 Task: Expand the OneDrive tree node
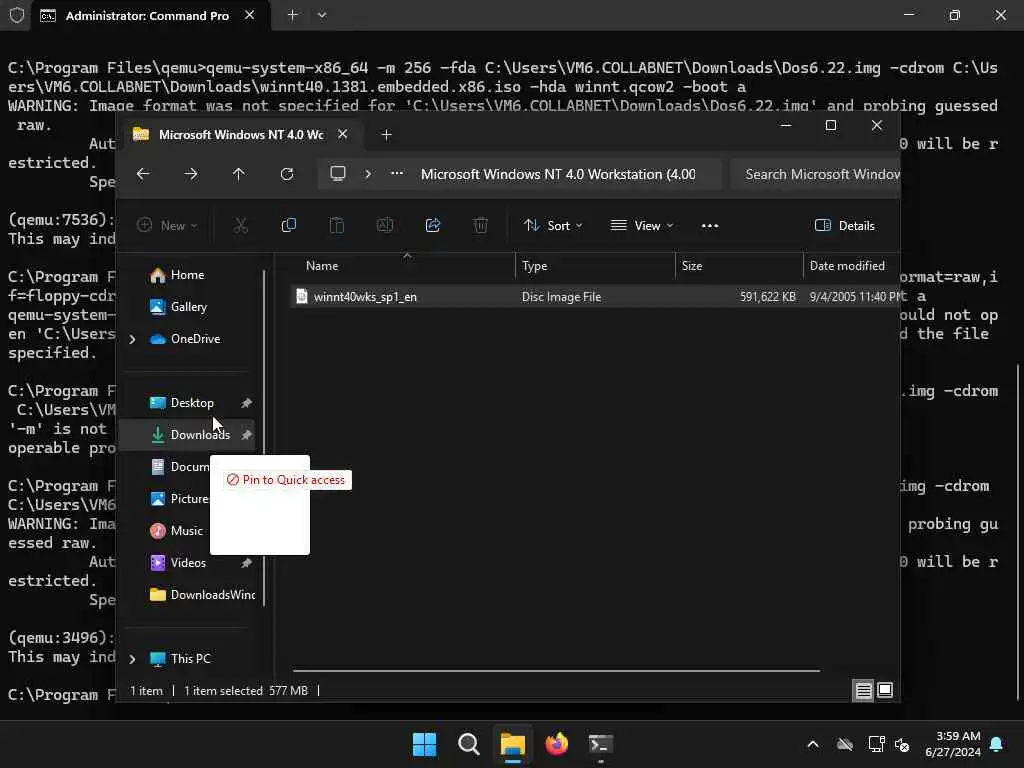pyautogui.click(x=133, y=339)
